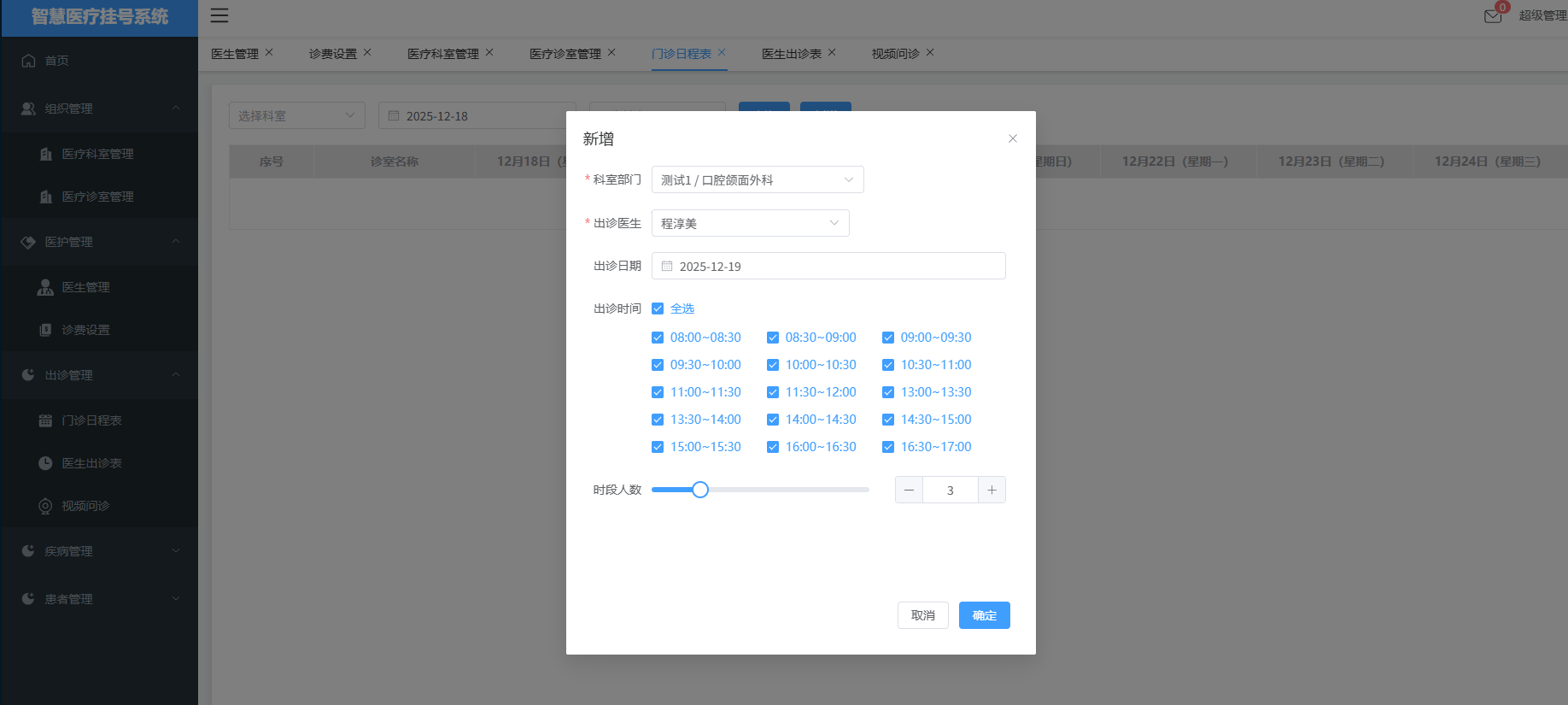Open the 超级管理 user menu
The width and height of the screenshot is (1568, 705).
pos(1542,15)
